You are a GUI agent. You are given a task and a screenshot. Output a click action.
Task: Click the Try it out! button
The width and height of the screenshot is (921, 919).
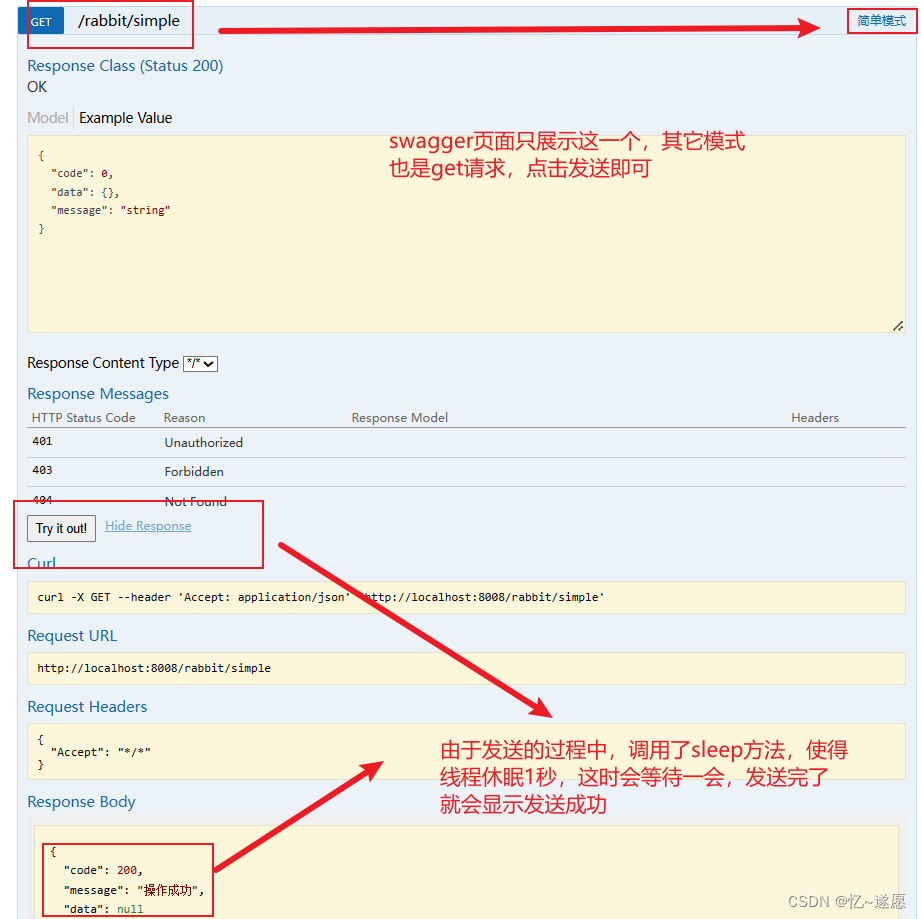click(61, 528)
